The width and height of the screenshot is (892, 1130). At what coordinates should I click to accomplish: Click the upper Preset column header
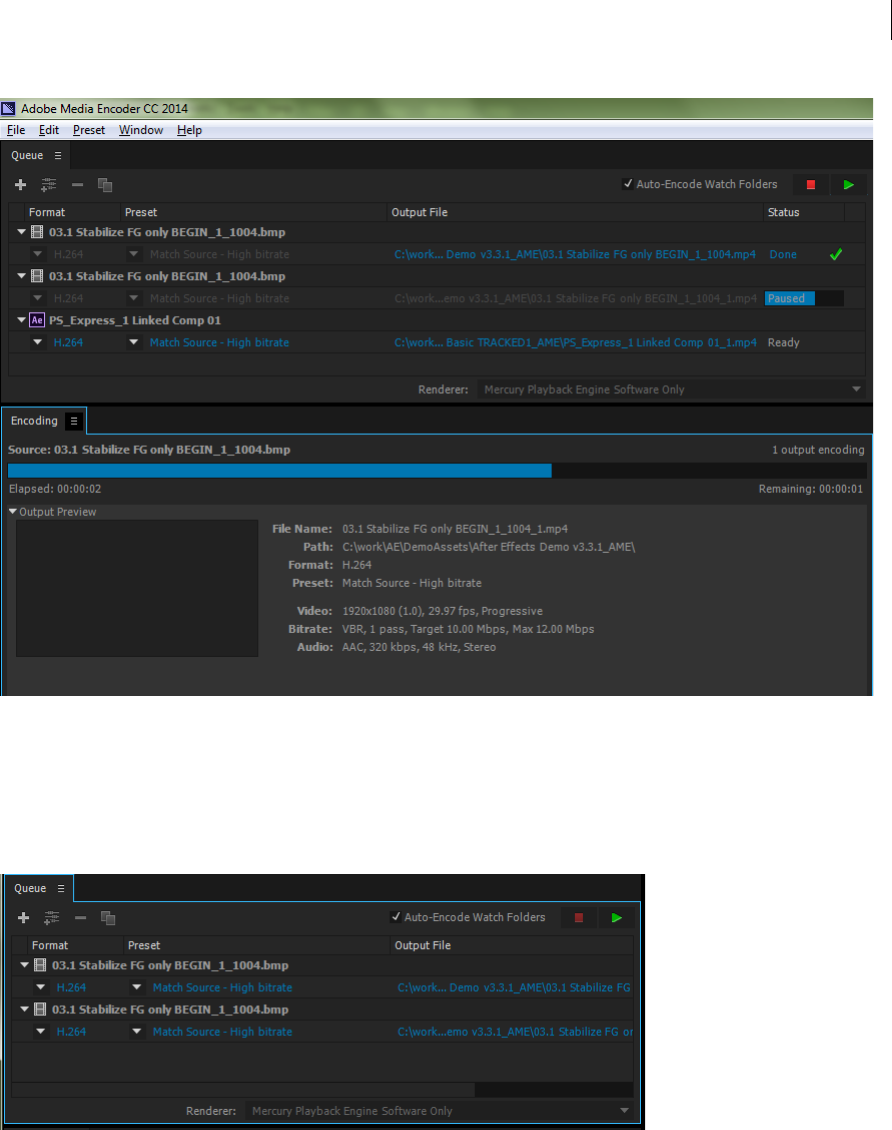[141, 213]
